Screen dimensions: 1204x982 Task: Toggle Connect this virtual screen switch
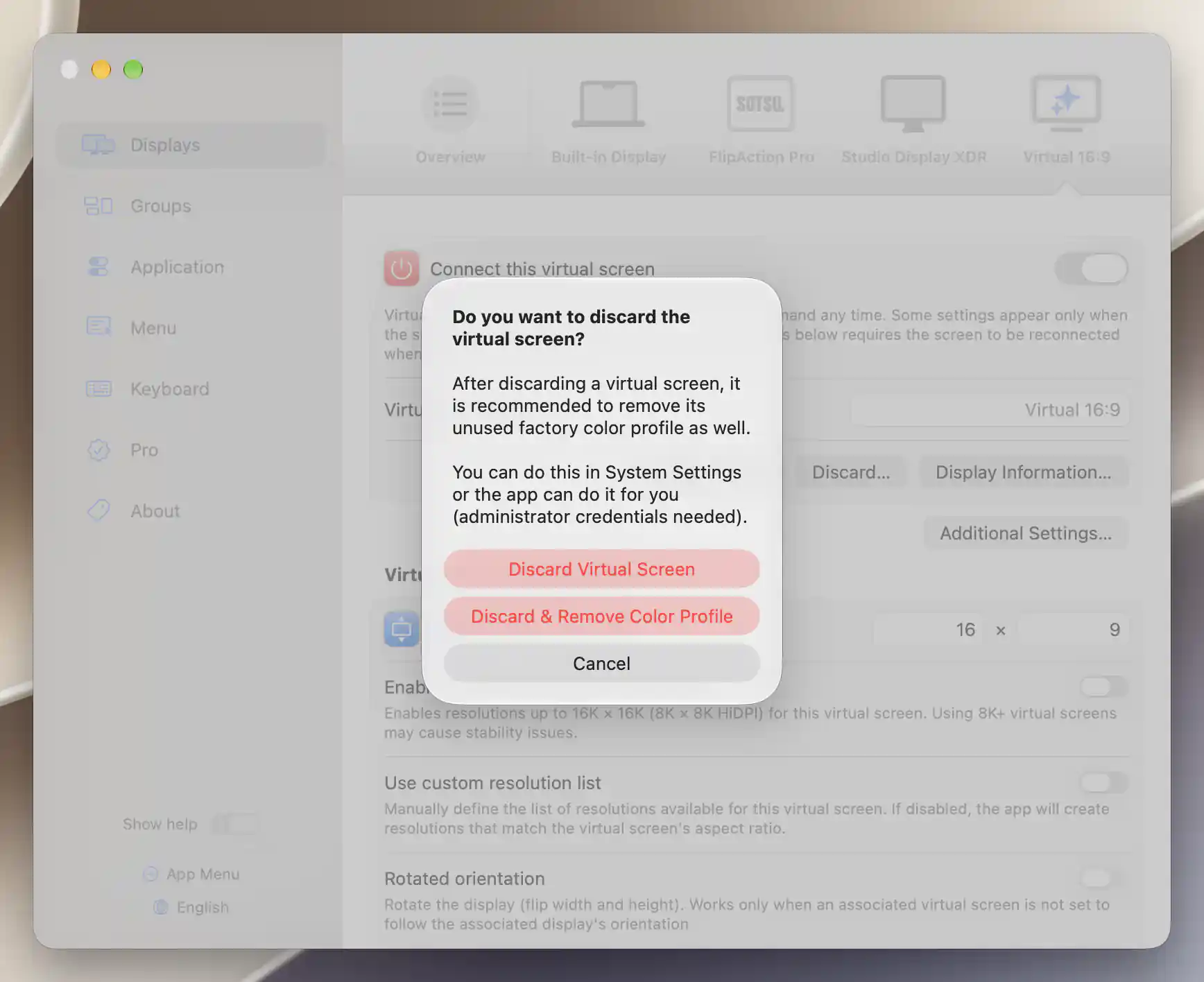(1092, 268)
